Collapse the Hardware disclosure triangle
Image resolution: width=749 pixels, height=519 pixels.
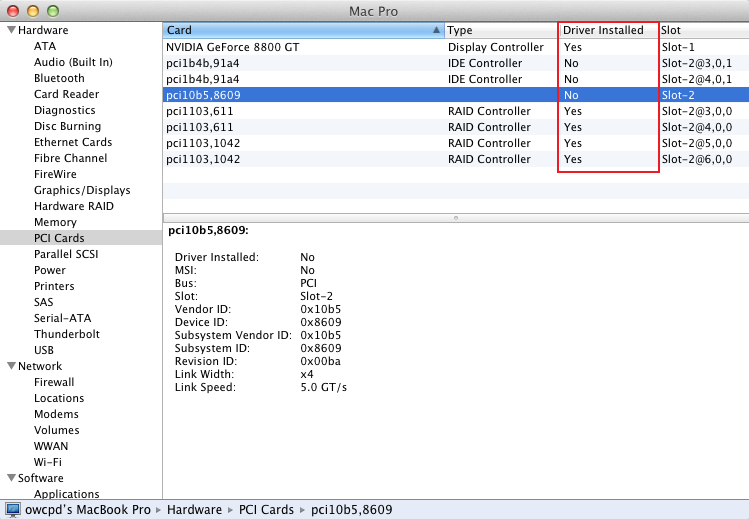(x=10, y=30)
